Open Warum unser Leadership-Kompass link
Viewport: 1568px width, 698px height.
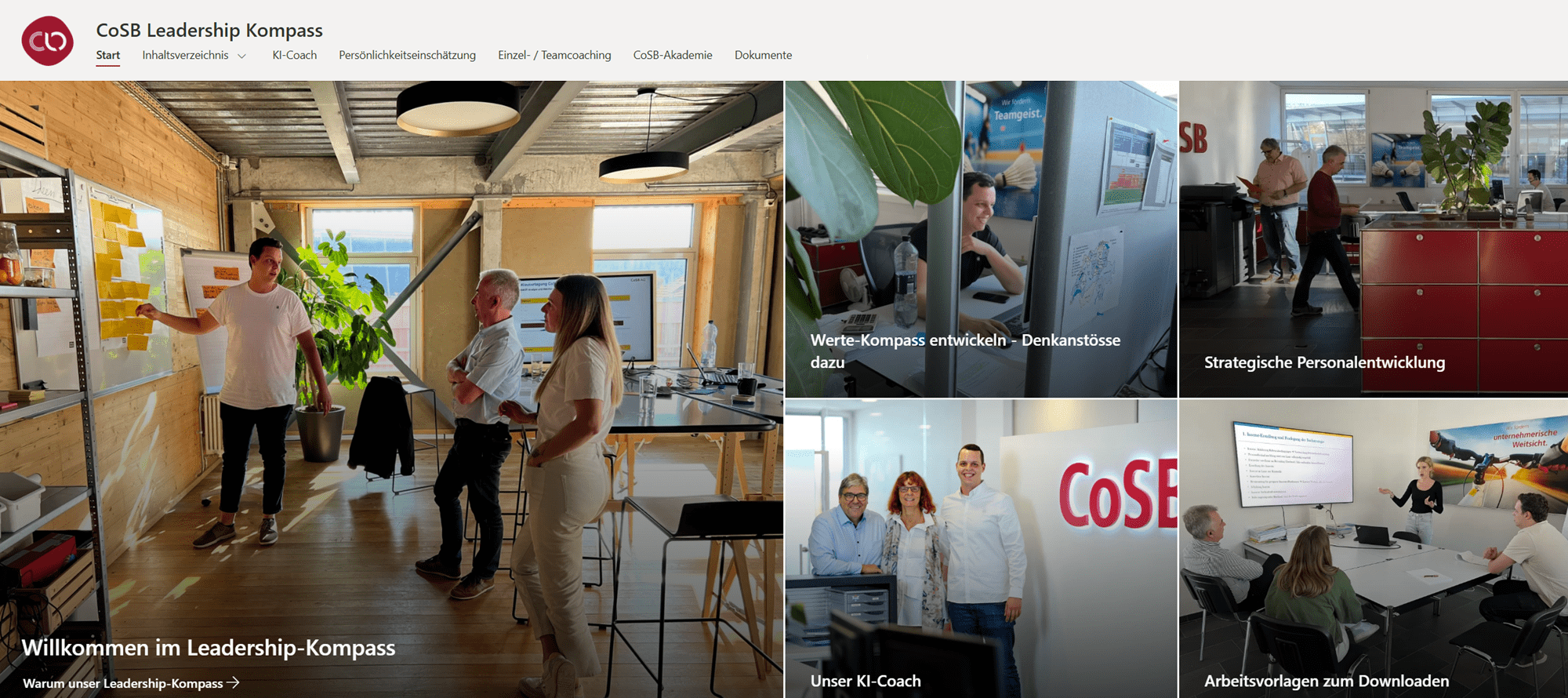[x=123, y=683]
